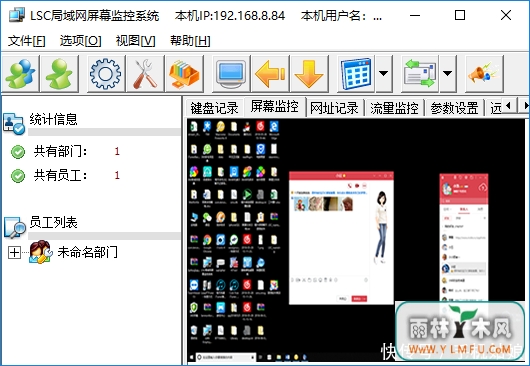This screenshot has height=366, width=530.
Task: Click the blue grid layout toolbar icon
Action: pyautogui.click(x=356, y=74)
